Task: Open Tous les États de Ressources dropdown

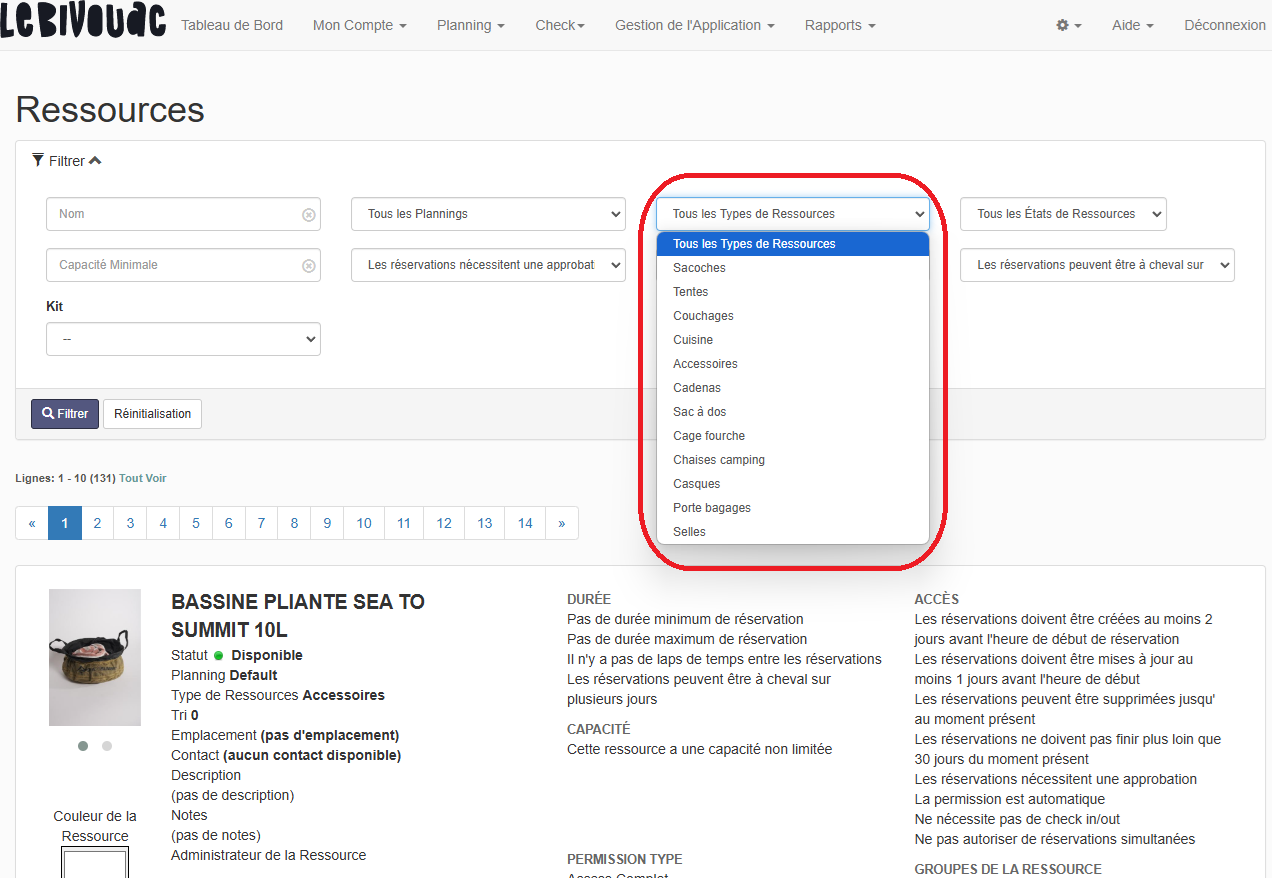Action: click(1062, 214)
